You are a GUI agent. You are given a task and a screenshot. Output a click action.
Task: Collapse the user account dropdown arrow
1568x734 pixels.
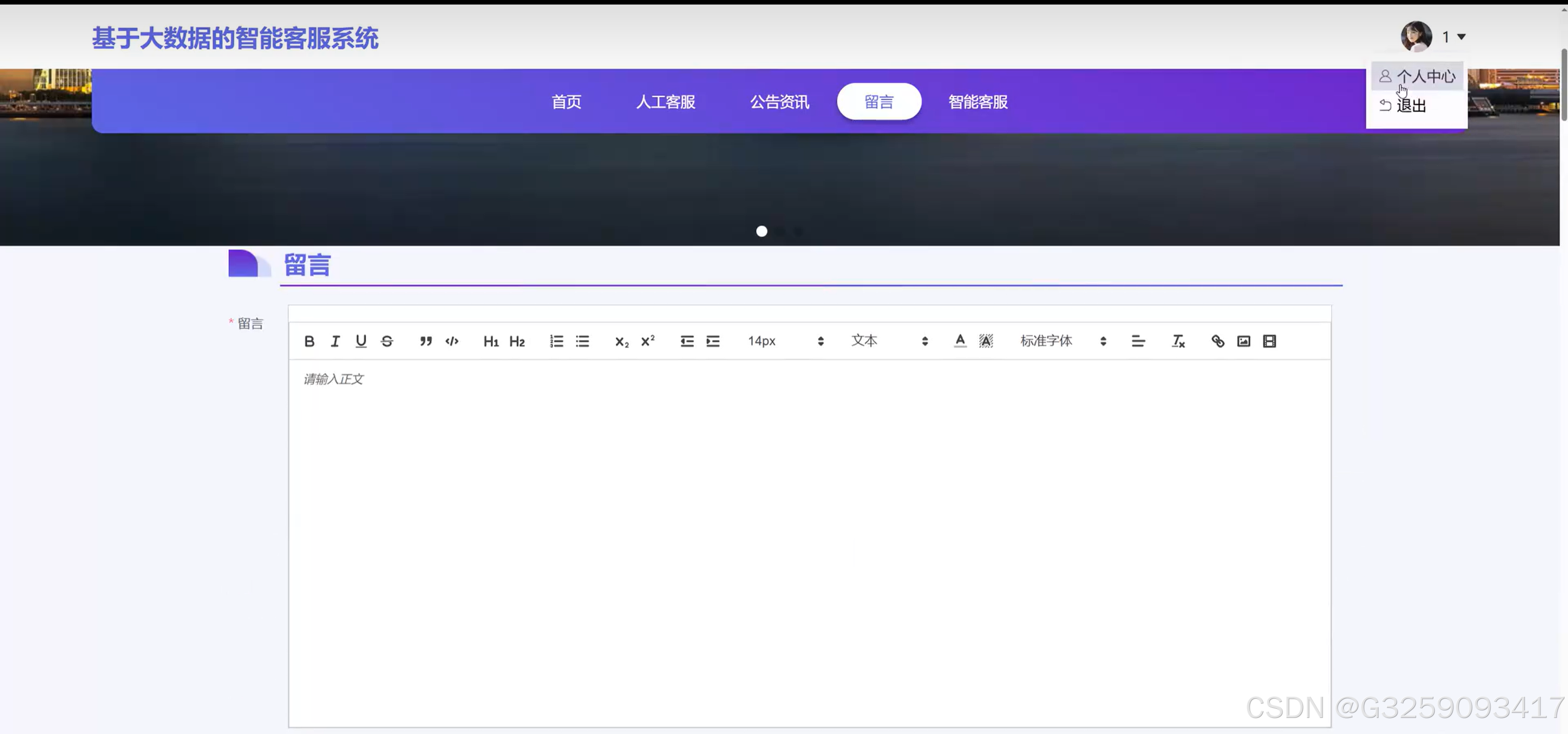click(x=1461, y=37)
